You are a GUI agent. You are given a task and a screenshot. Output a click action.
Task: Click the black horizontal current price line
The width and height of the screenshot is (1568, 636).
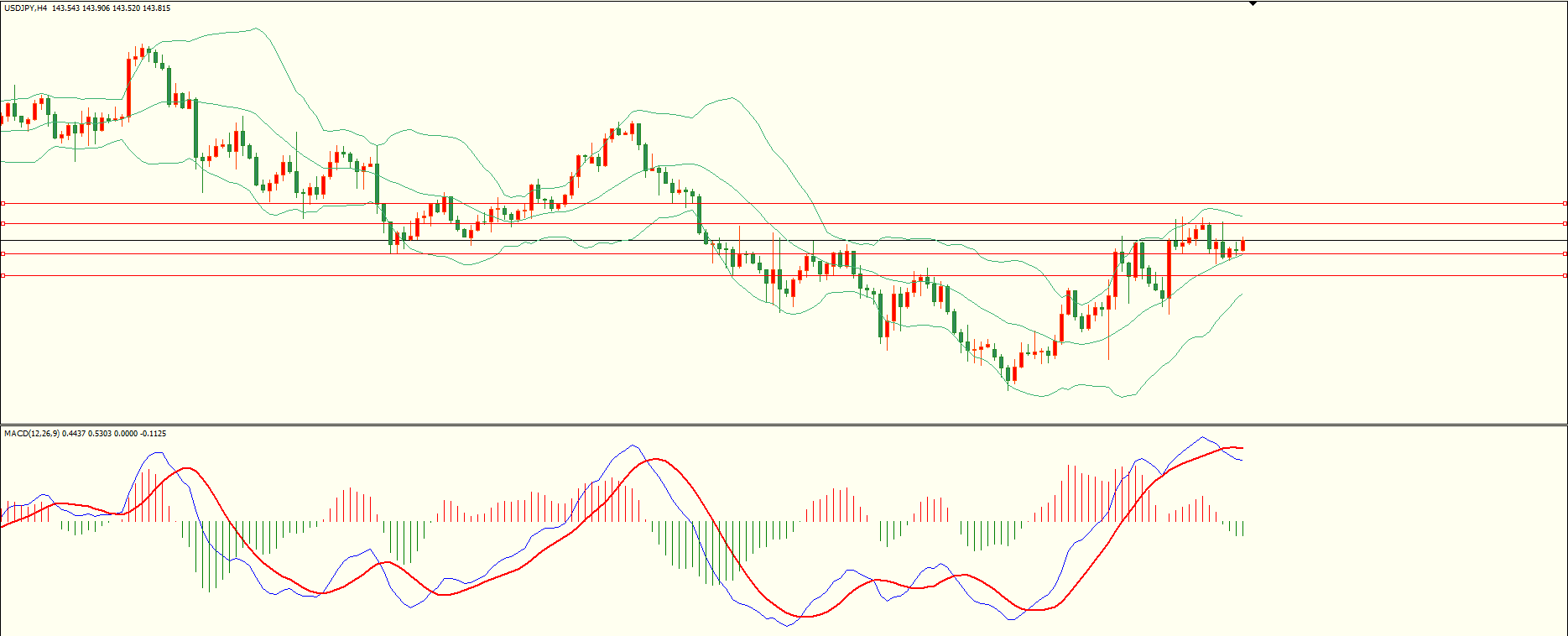[x=784, y=241]
